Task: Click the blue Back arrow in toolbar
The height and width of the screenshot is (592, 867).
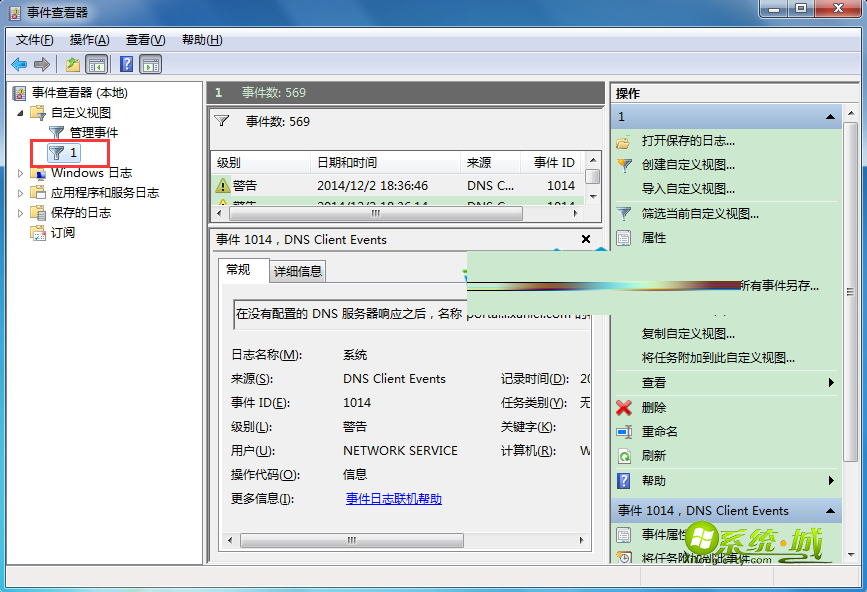Action: [x=19, y=64]
